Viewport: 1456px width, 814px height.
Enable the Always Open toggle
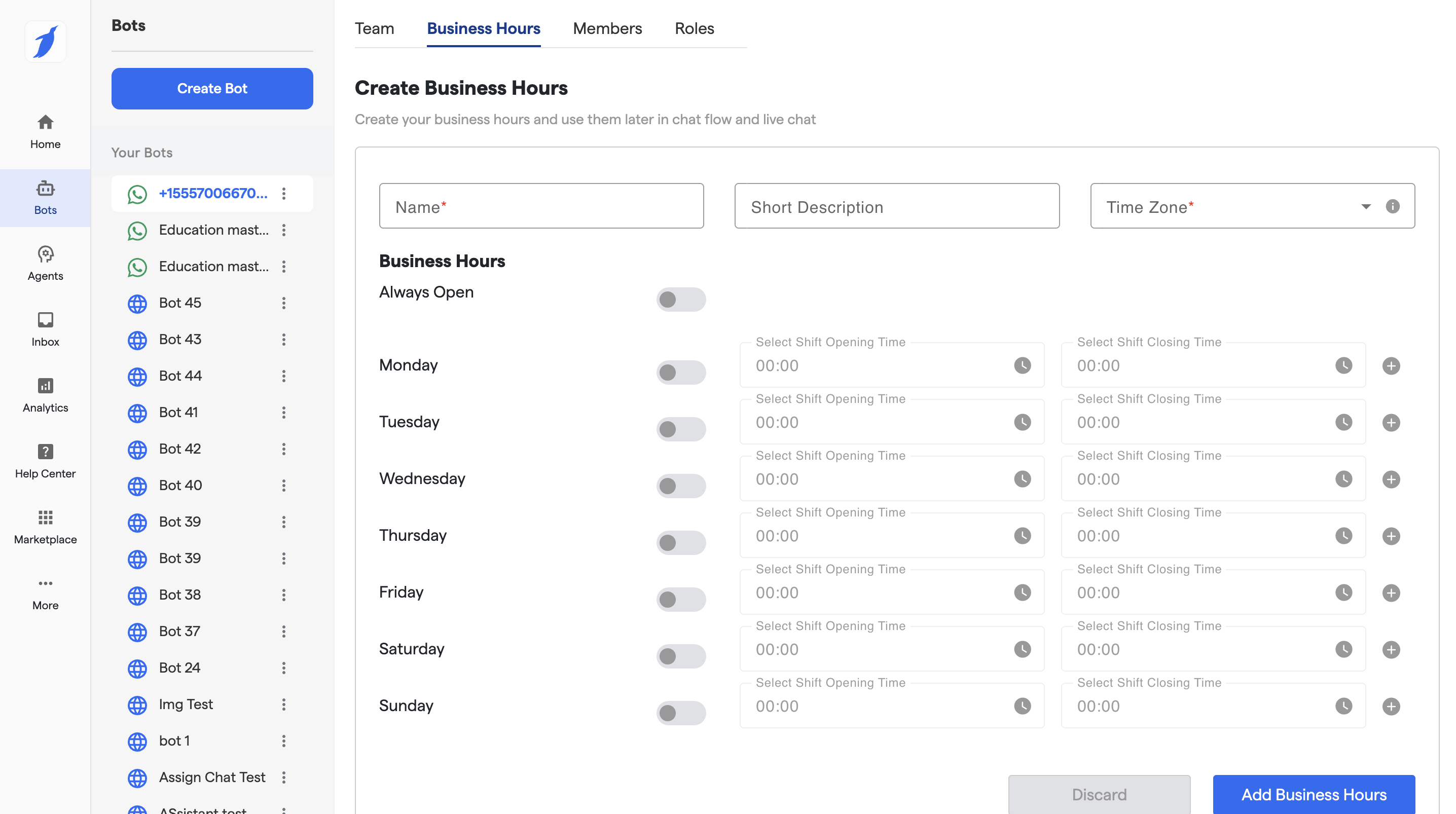(x=680, y=300)
